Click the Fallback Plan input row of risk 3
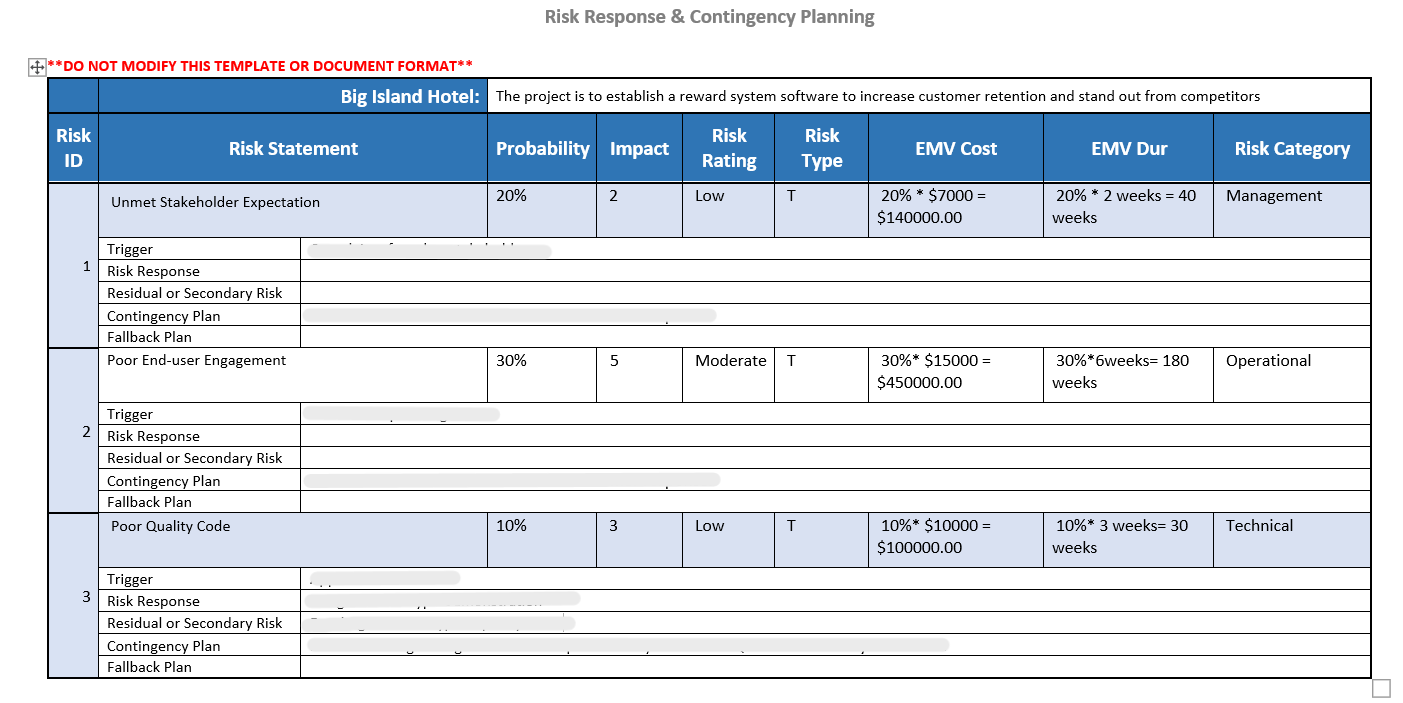 tap(835, 667)
